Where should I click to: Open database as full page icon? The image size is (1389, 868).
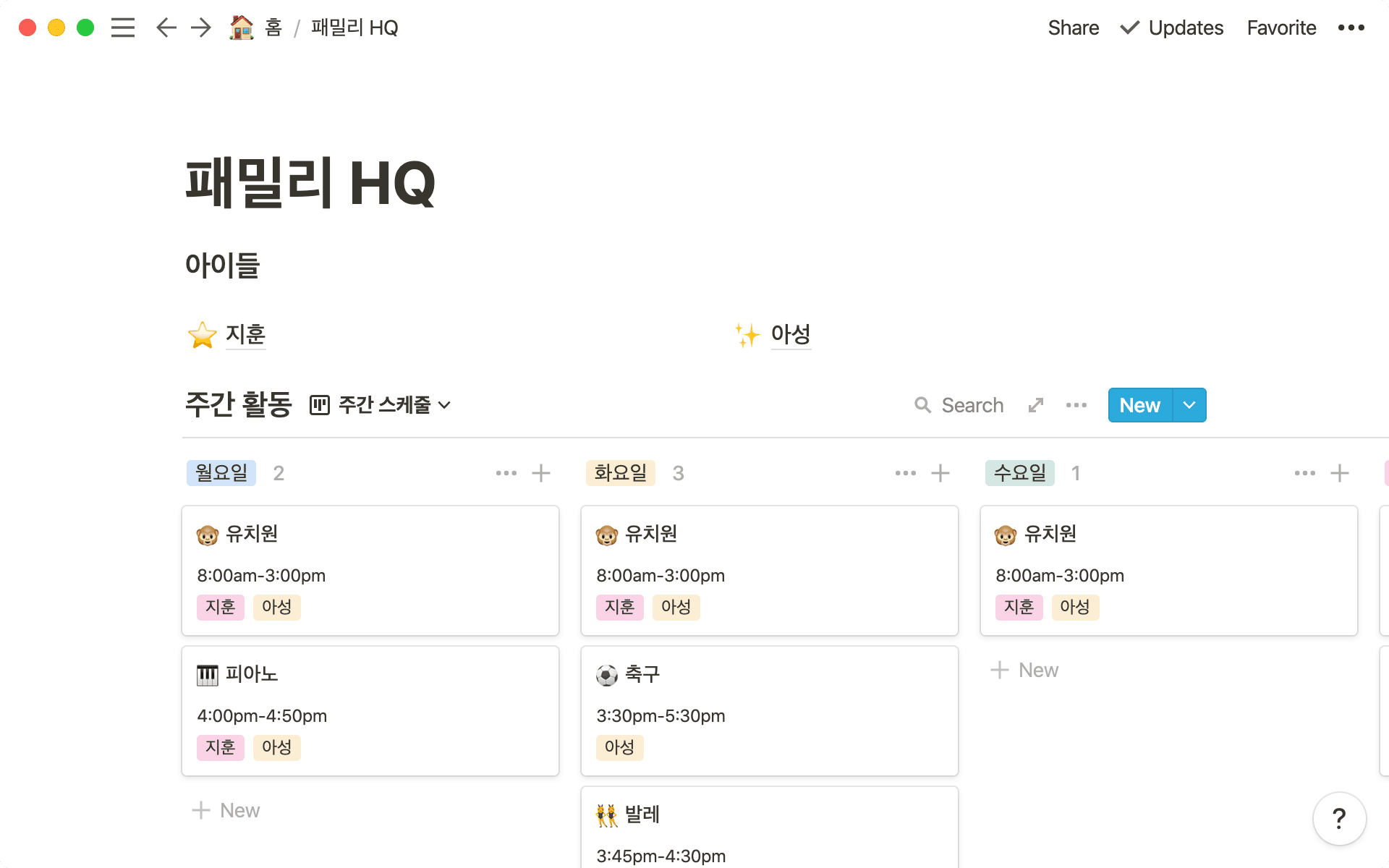(x=1036, y=405)
